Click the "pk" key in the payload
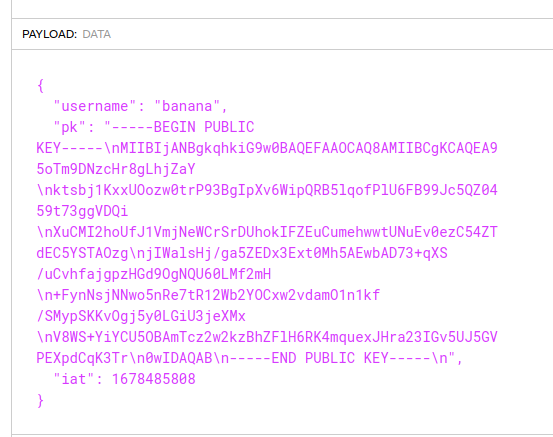553x437 pixels. 69,127
